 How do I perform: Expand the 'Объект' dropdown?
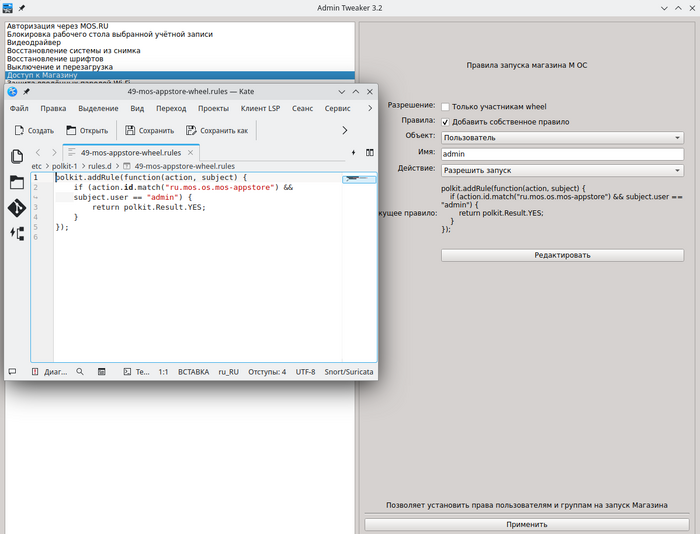point(561,137)
